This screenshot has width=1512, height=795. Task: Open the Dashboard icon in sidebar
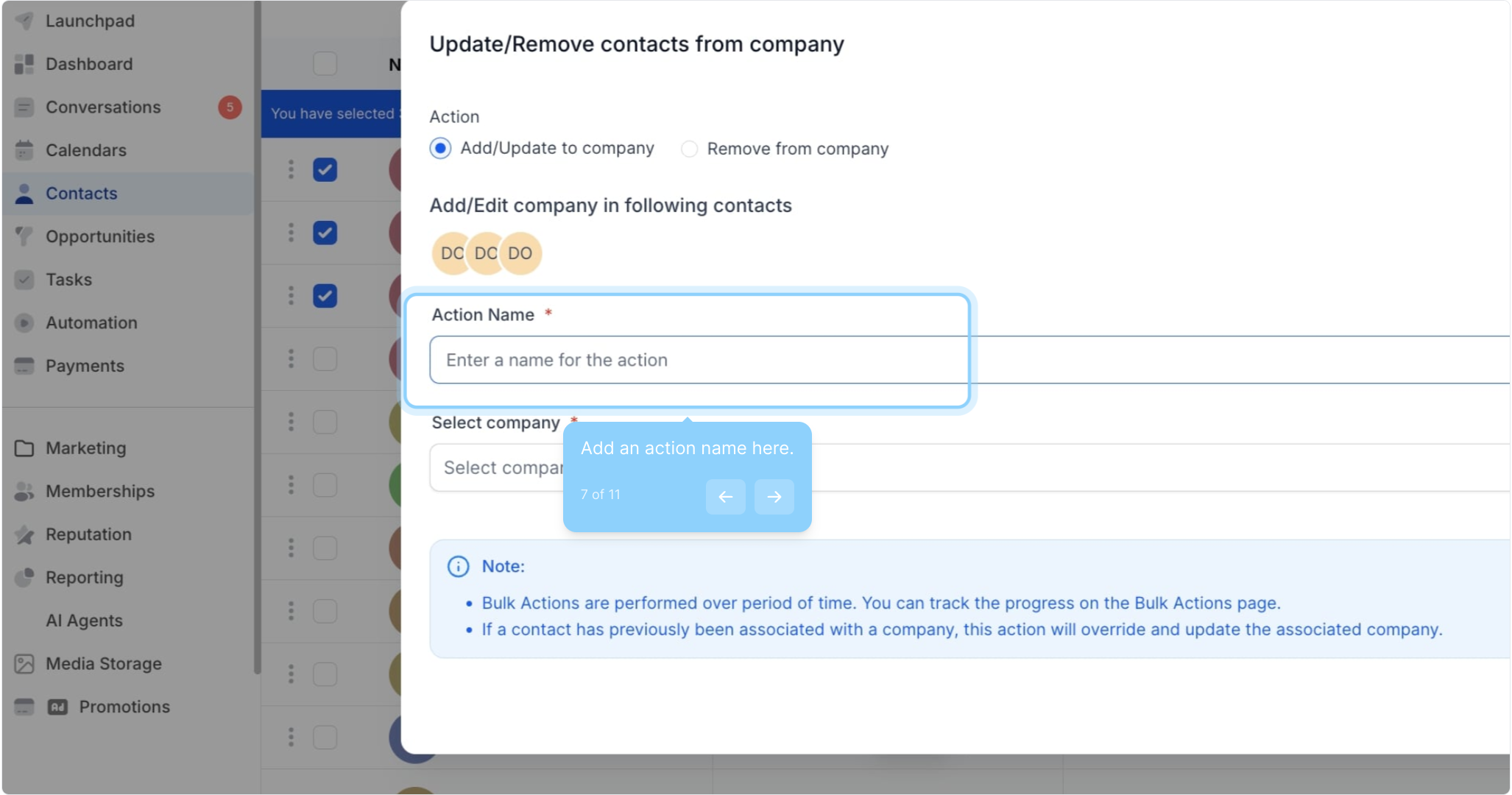(x=24, y=64)
